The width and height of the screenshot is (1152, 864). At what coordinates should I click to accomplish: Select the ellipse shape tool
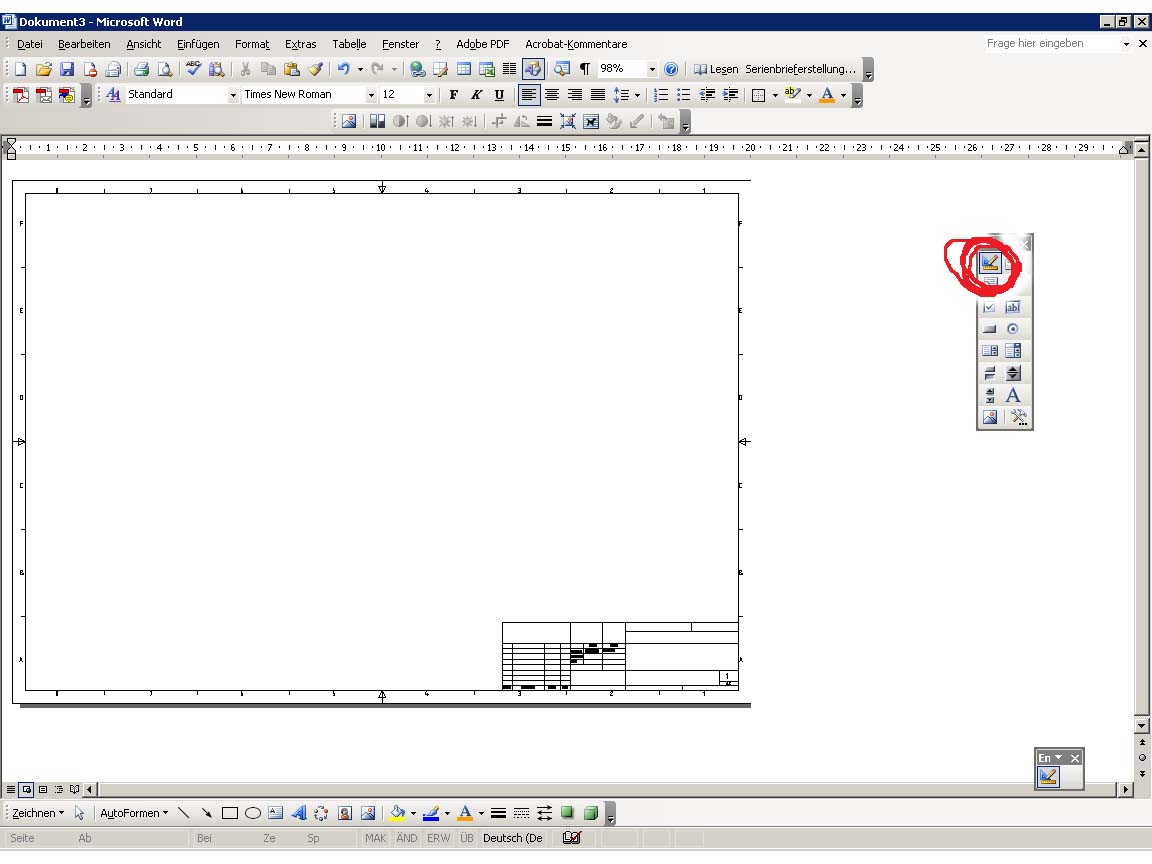pos(253,813)
